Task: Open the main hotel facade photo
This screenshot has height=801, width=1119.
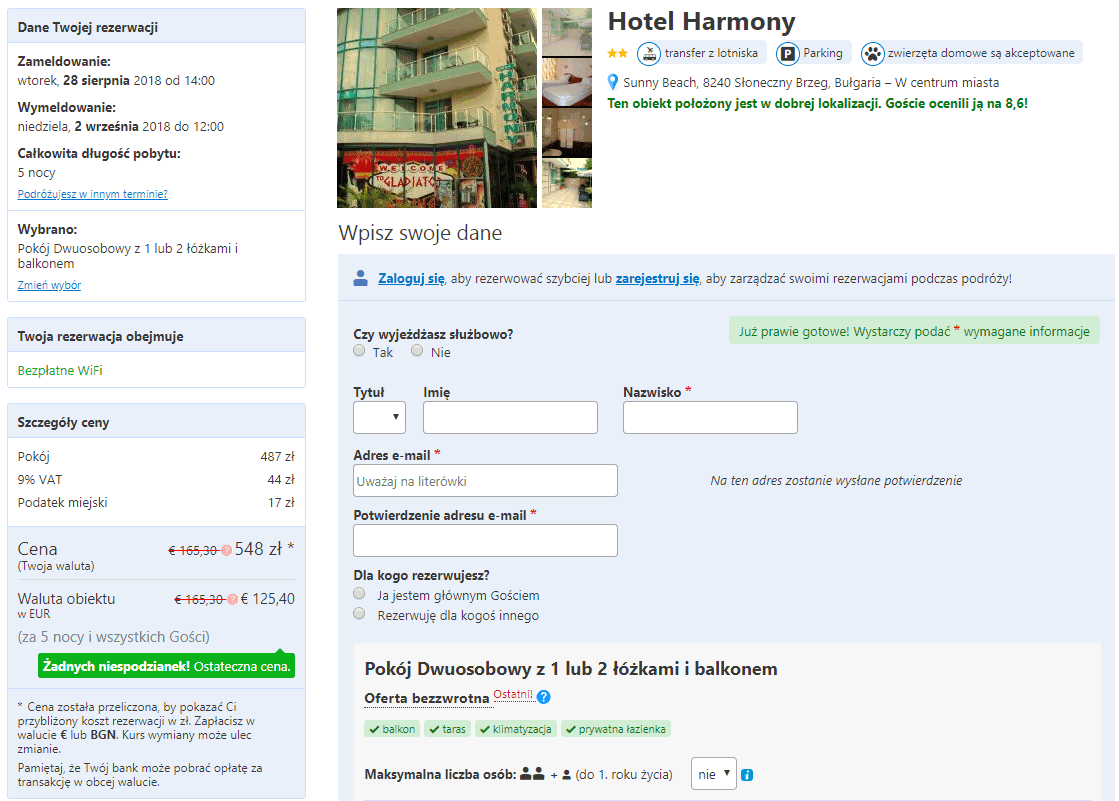Action: (x=437, y=108)
